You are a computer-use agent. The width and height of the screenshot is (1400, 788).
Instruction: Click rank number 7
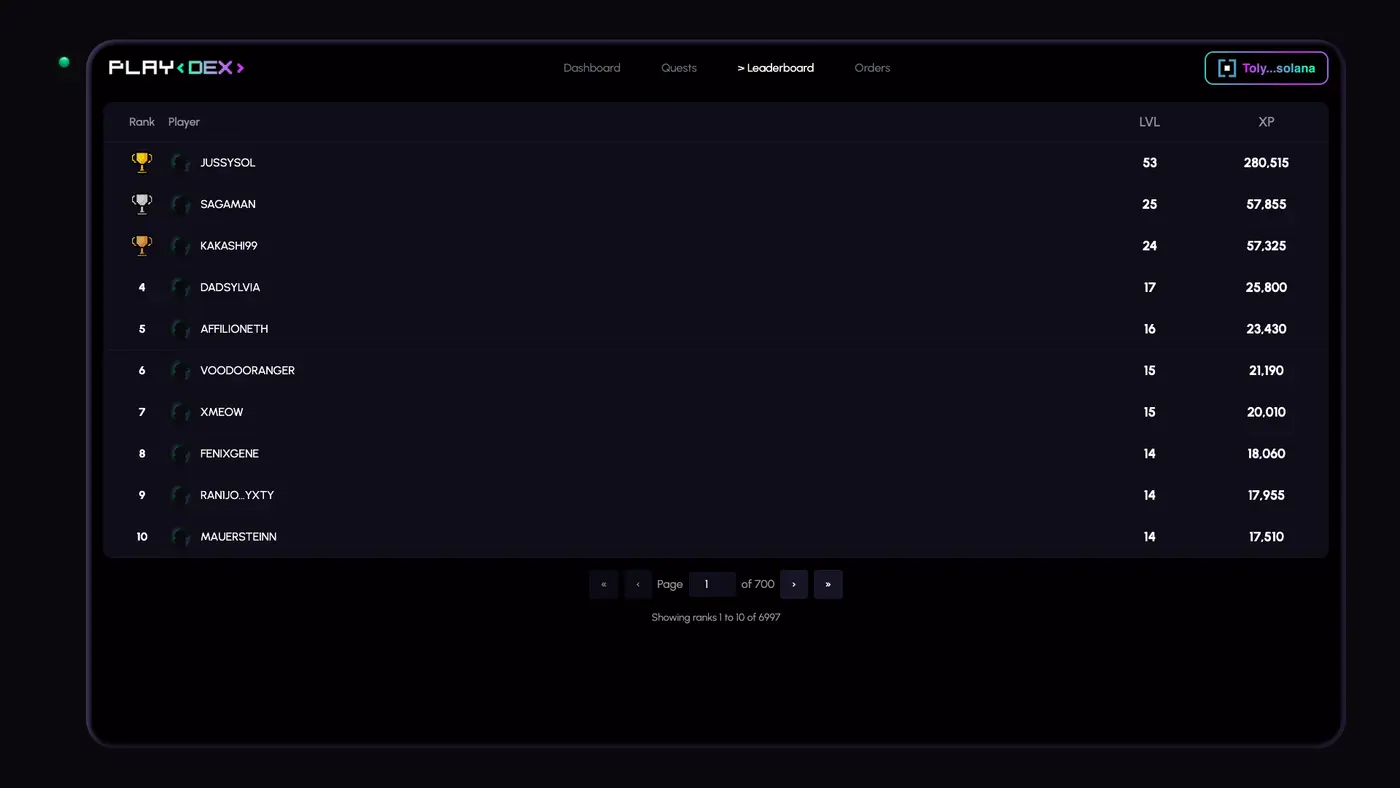(142, 412)
